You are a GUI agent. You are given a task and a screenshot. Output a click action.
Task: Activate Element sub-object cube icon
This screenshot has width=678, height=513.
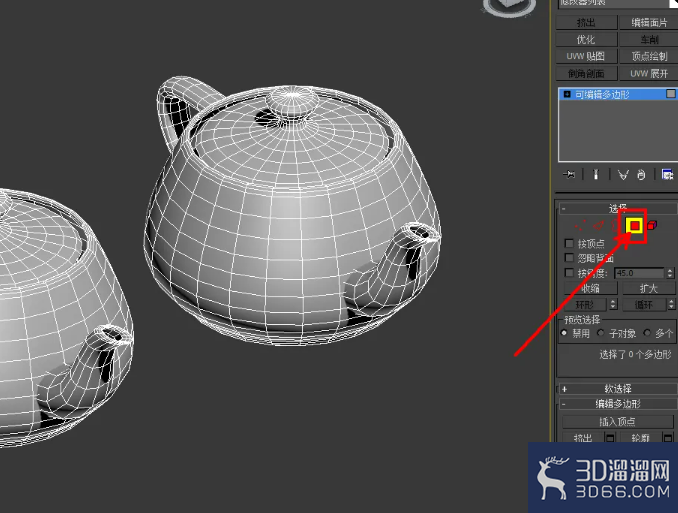(x=652, y=225)
